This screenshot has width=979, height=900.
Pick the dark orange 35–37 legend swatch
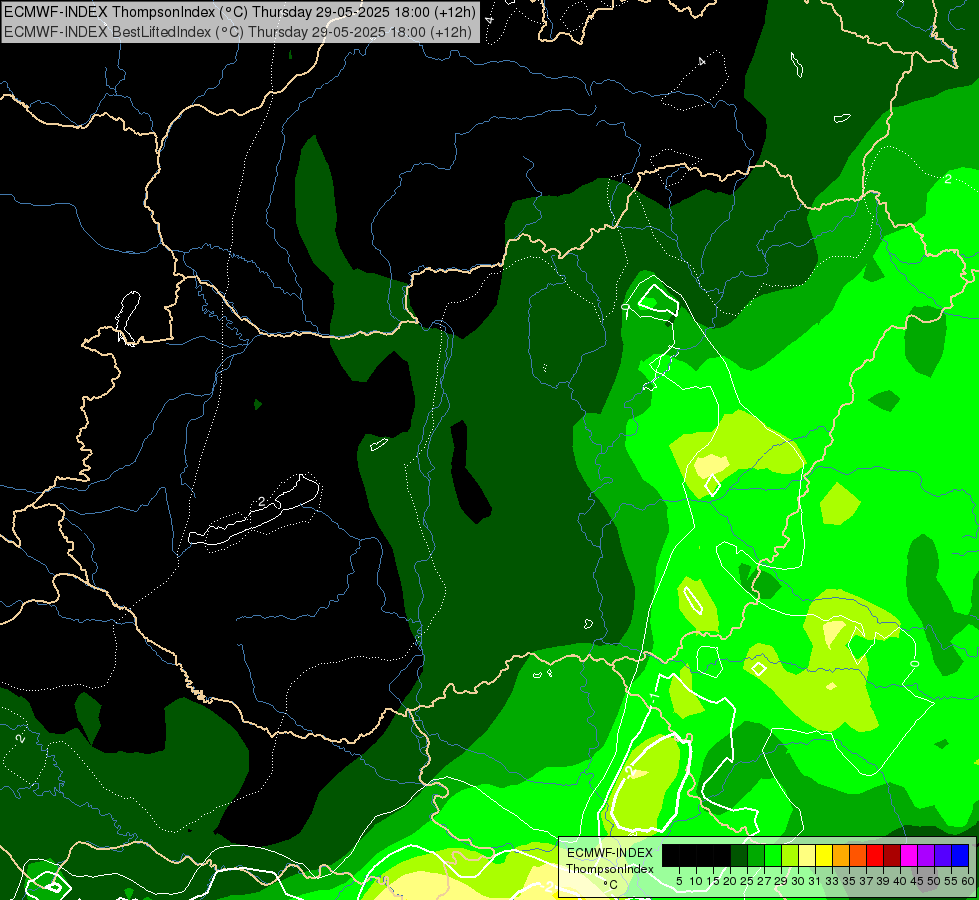click(858, 855)
